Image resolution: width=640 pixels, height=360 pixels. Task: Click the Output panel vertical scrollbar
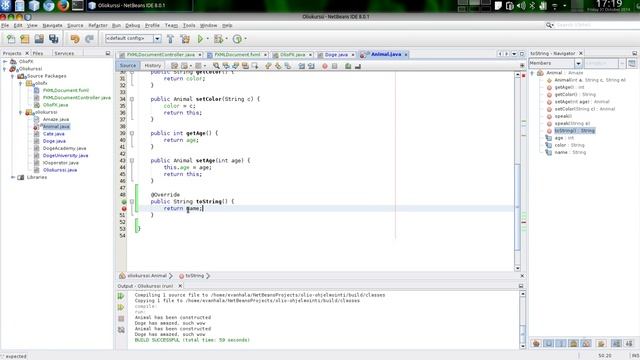(523, 320)
